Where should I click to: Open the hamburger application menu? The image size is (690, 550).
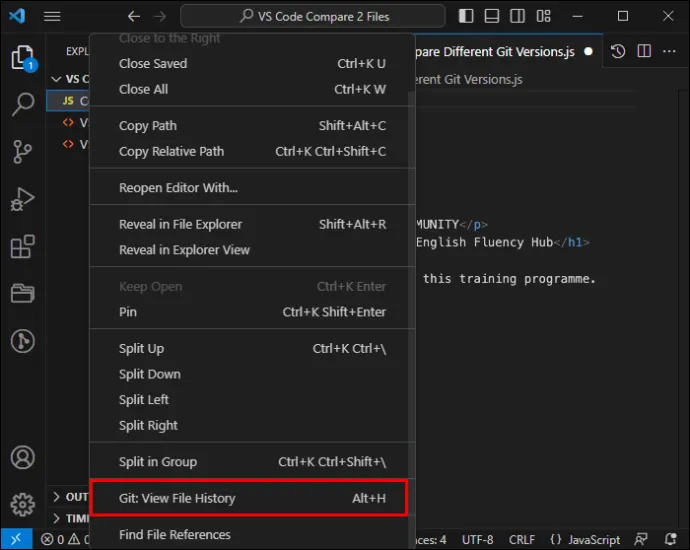coord(52,16)
